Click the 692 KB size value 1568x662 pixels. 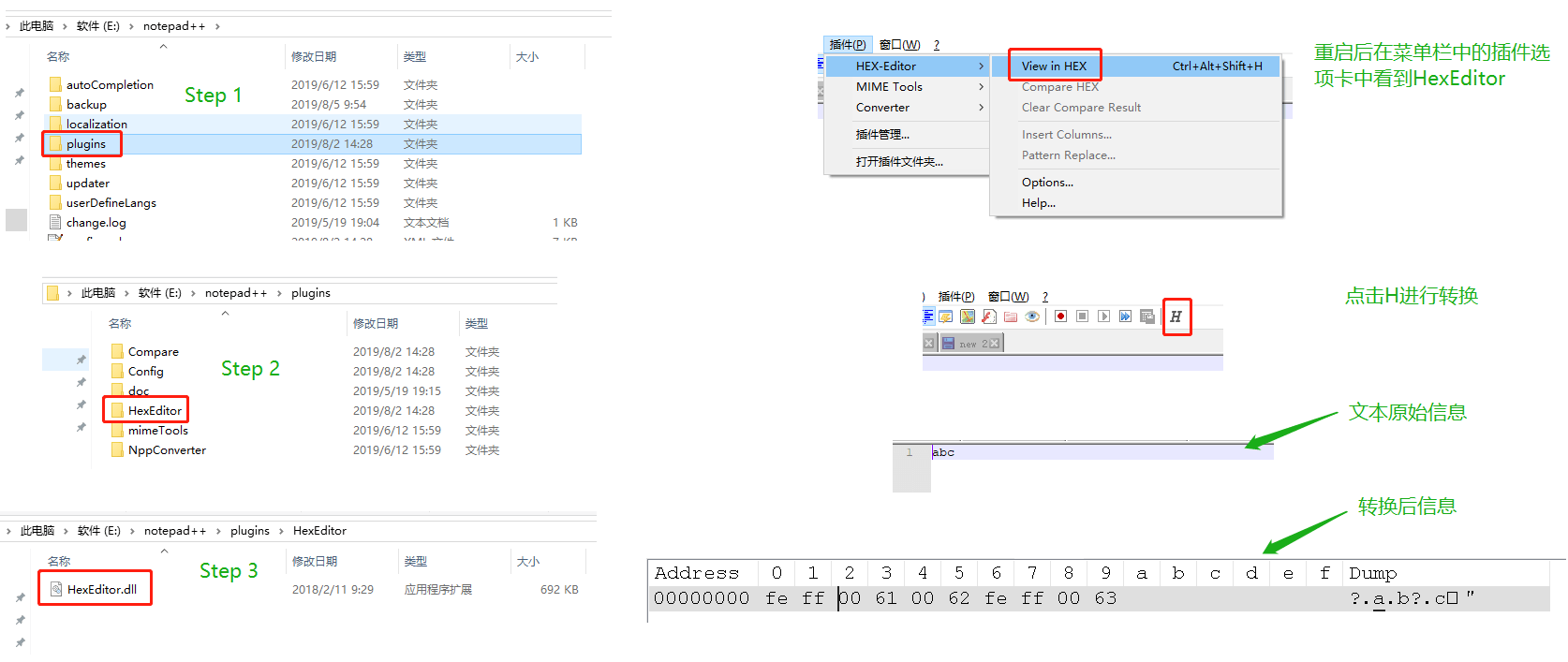click(559, 590)
